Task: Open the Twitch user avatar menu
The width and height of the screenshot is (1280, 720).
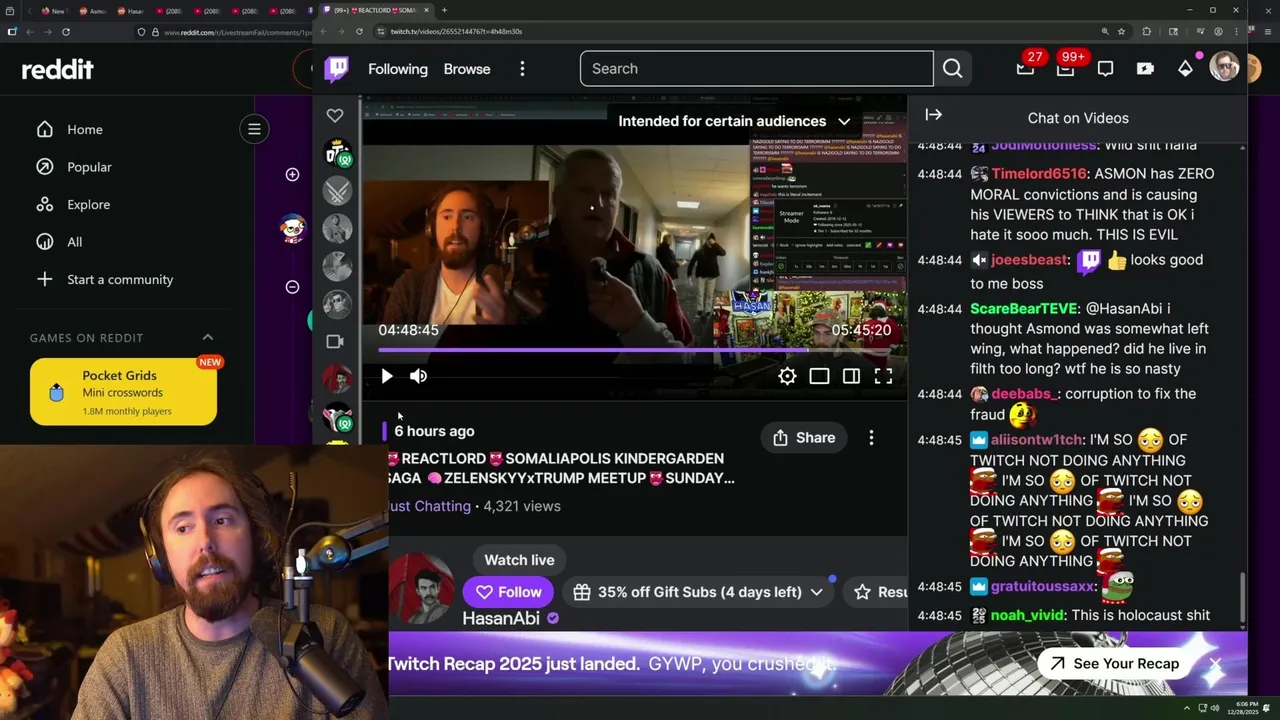Action: (x=1224, y=68)
